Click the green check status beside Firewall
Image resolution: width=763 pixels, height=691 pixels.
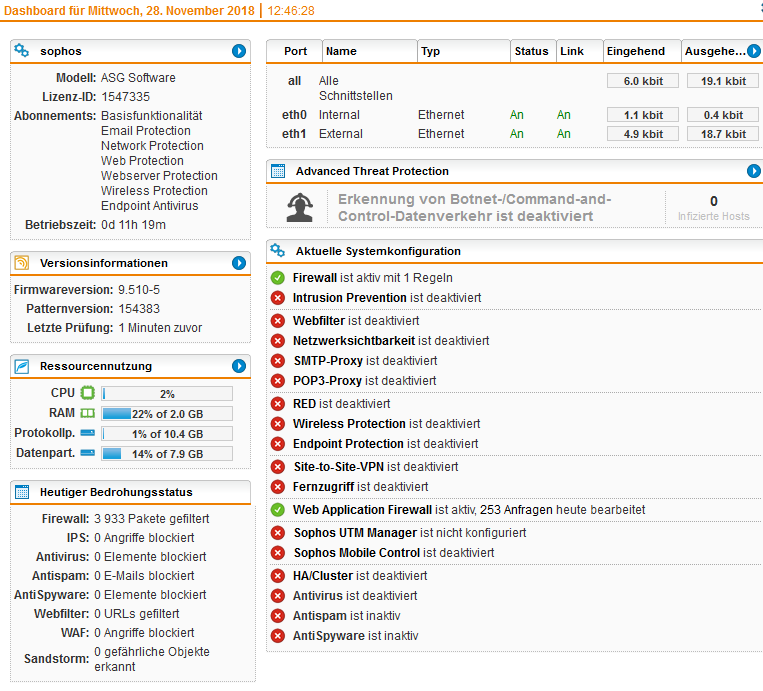(278, 278)
